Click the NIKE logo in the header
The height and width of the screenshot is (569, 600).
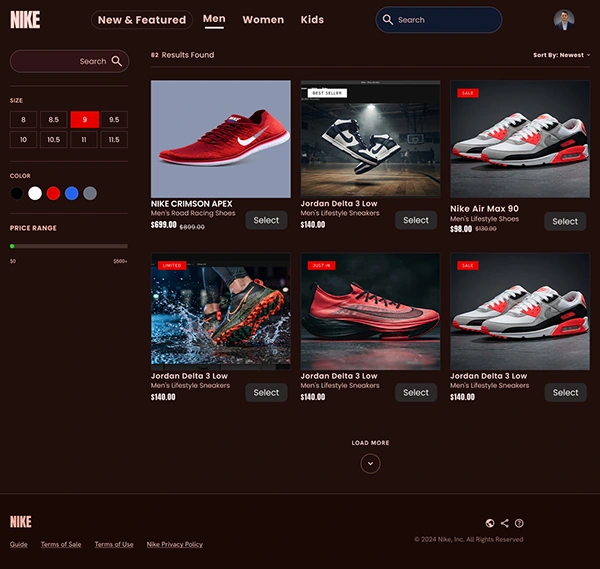point(25,20)
